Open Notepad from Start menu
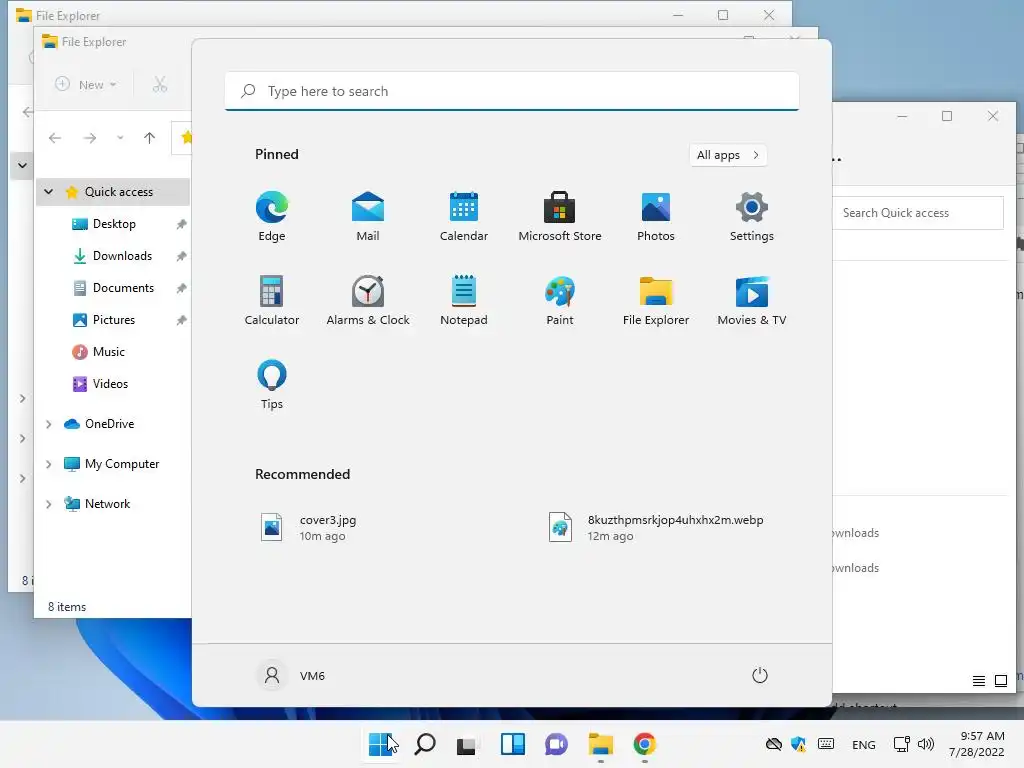 click(x=464, y=300)
